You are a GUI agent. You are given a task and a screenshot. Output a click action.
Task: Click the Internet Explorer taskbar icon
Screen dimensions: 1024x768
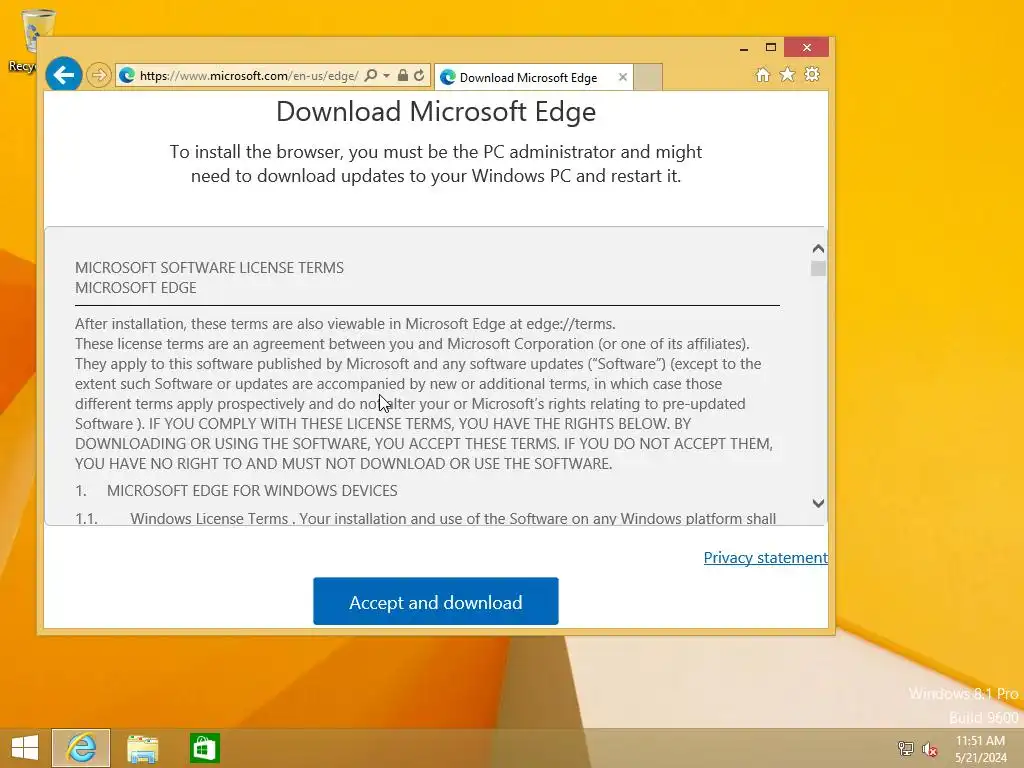click(81, 748)
